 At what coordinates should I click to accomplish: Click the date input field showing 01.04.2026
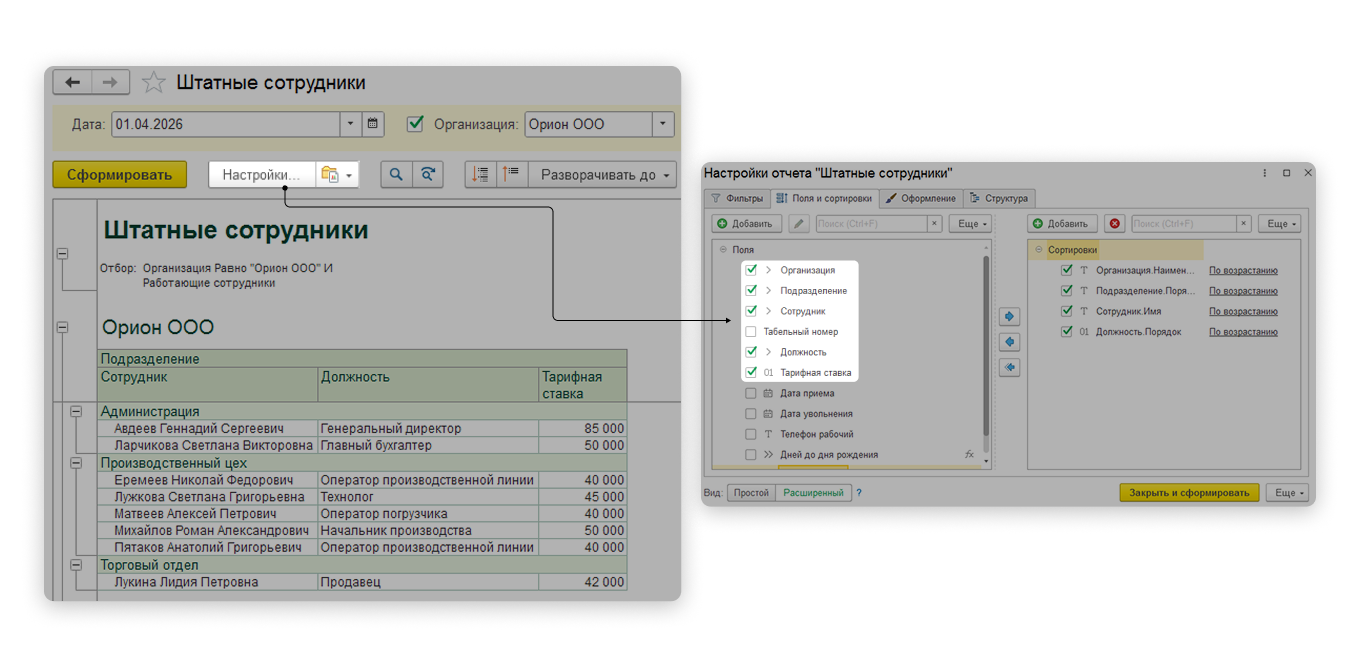226,124
